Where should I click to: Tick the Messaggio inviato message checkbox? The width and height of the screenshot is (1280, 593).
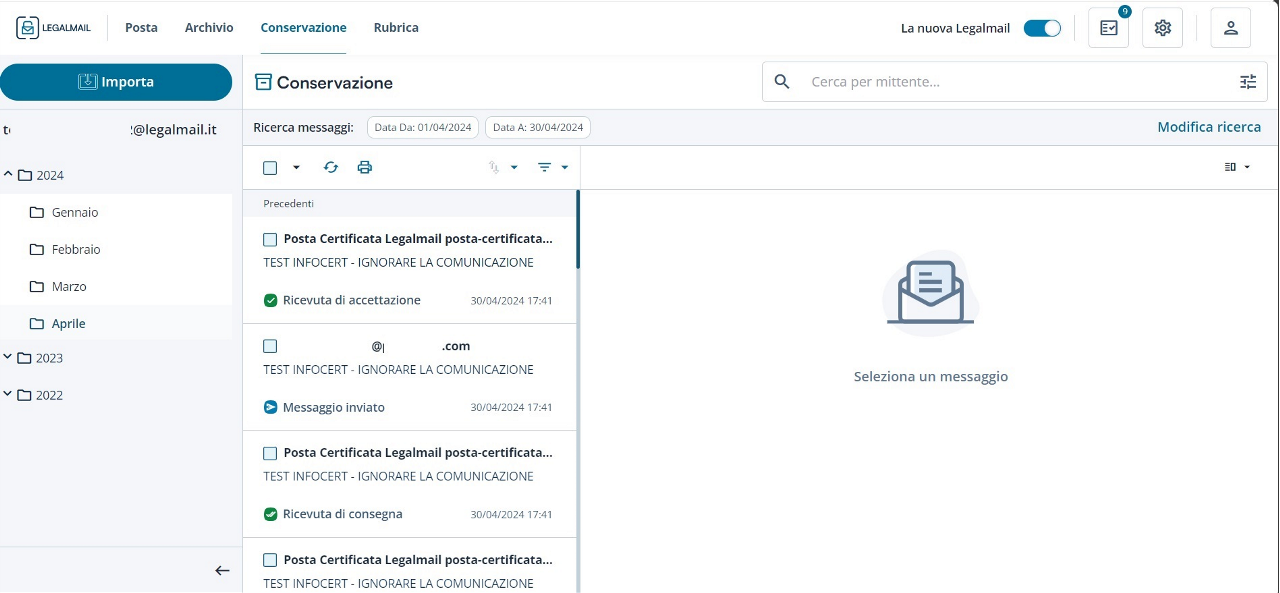point(270,346)
